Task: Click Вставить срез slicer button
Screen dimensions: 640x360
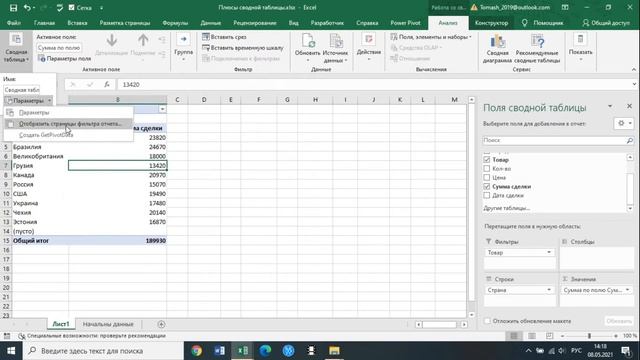Action: tap(224, 37)
